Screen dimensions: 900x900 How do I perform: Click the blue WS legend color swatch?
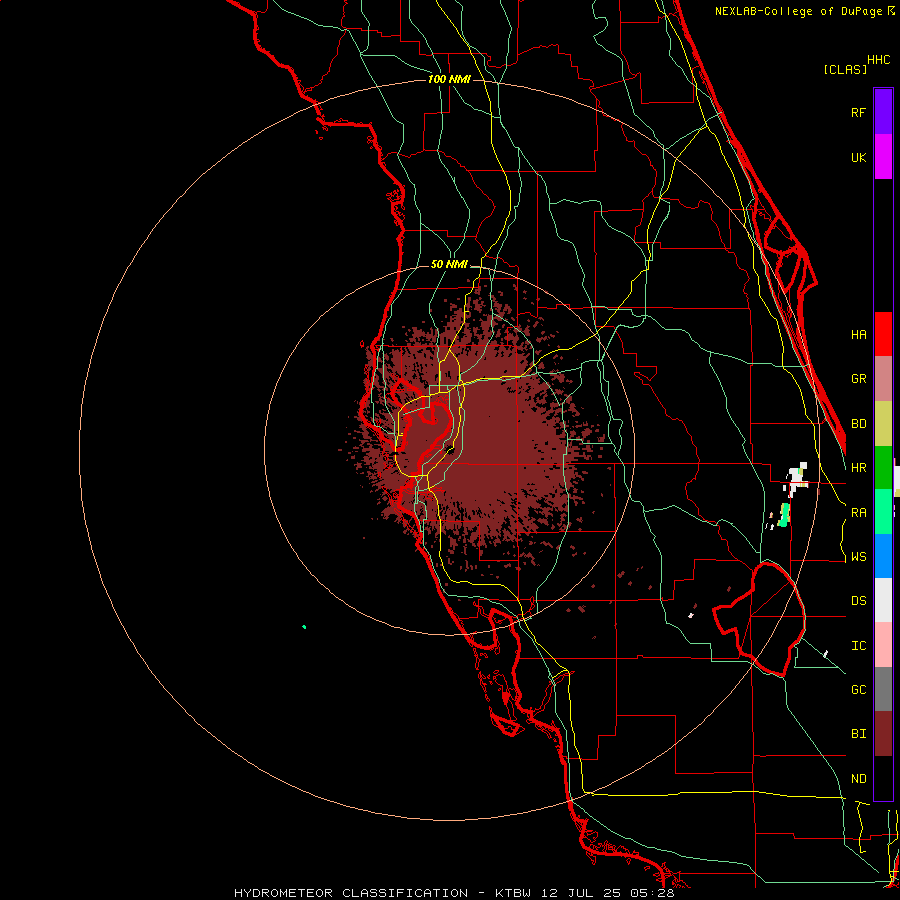[883, 556]
